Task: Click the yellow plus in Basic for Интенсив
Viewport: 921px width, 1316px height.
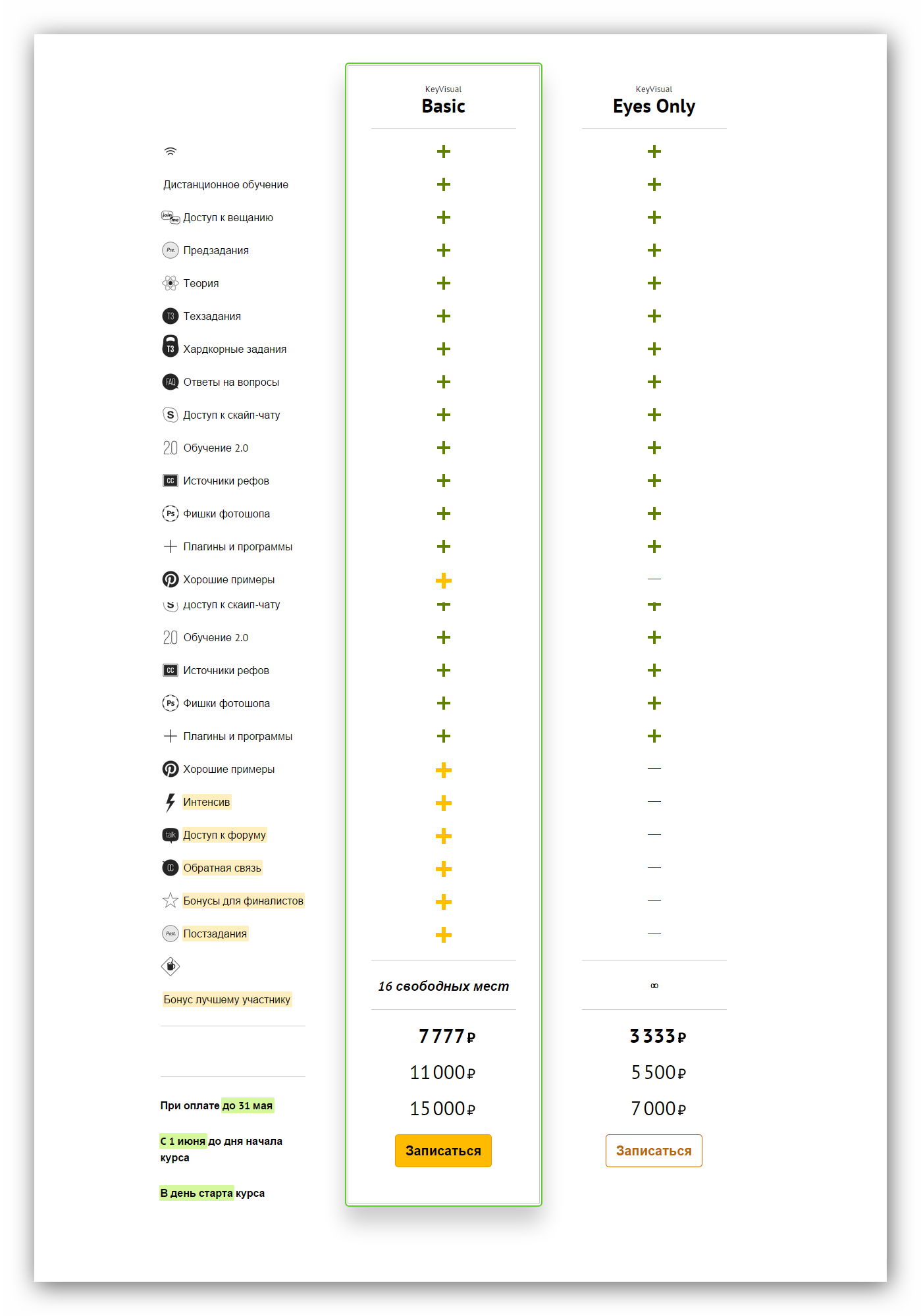Action: coord(444,803)
